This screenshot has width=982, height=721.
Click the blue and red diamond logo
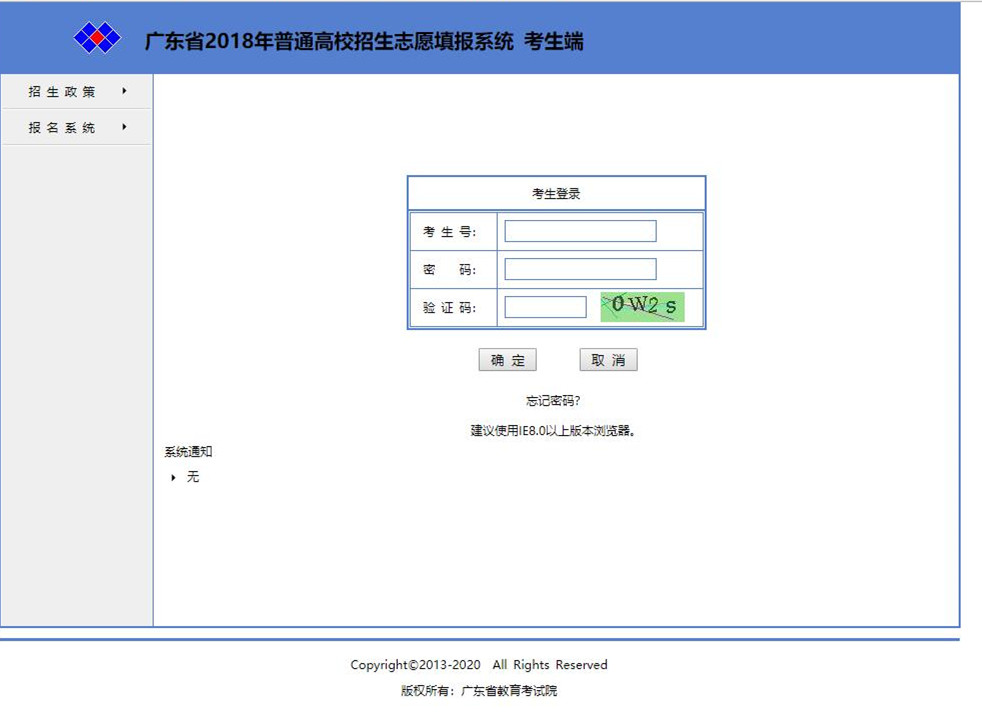(x=97, y=39)
